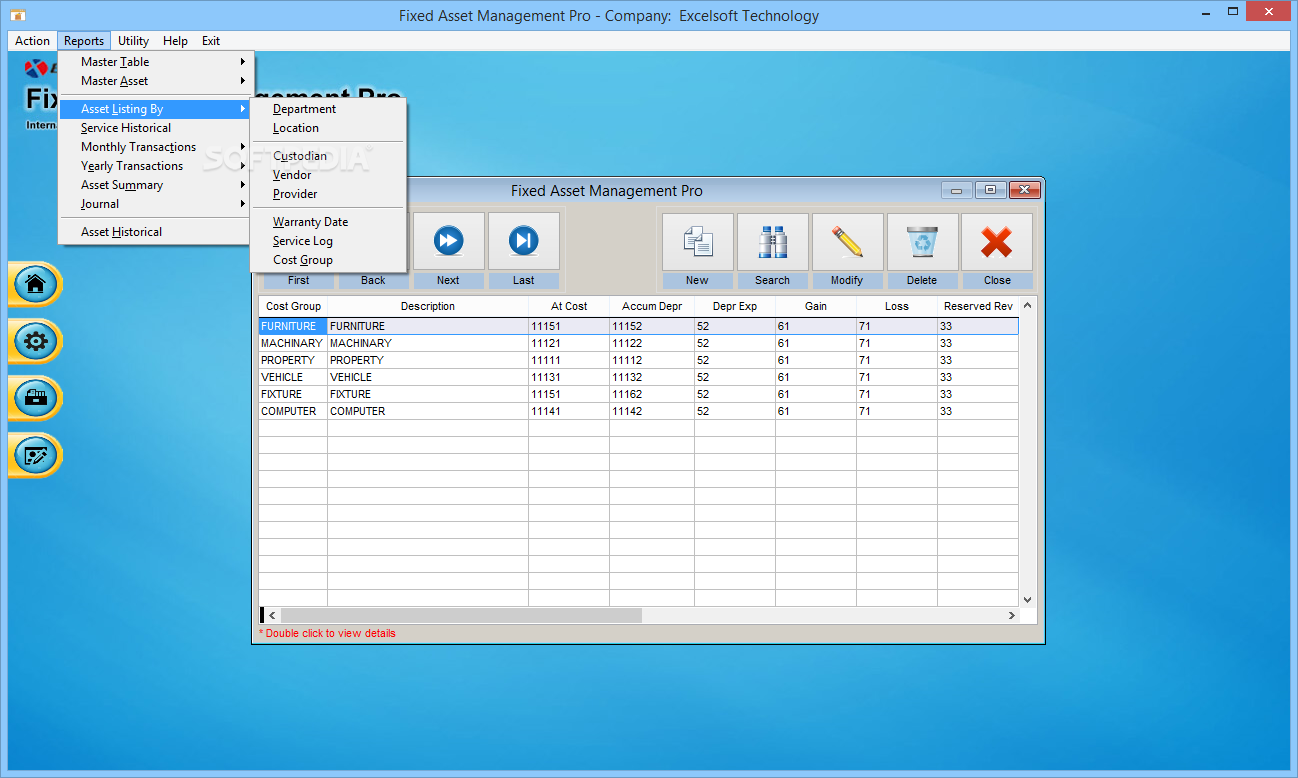Click horizontal scrollbar left arrow

point(273,616)
